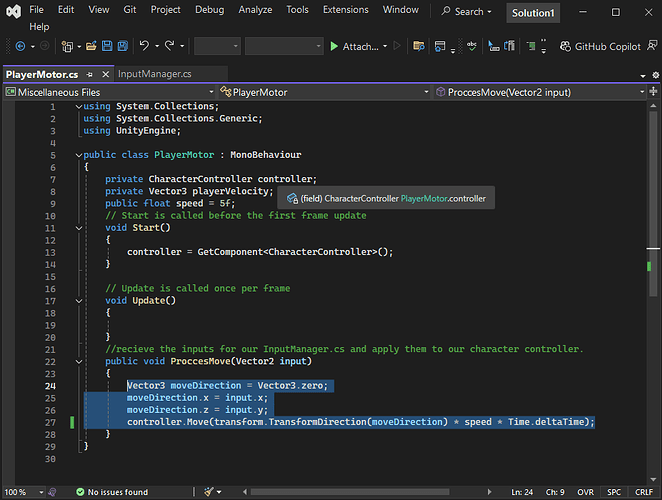Open the Extensions menu

pyautogui.click(x=345, y=10)
